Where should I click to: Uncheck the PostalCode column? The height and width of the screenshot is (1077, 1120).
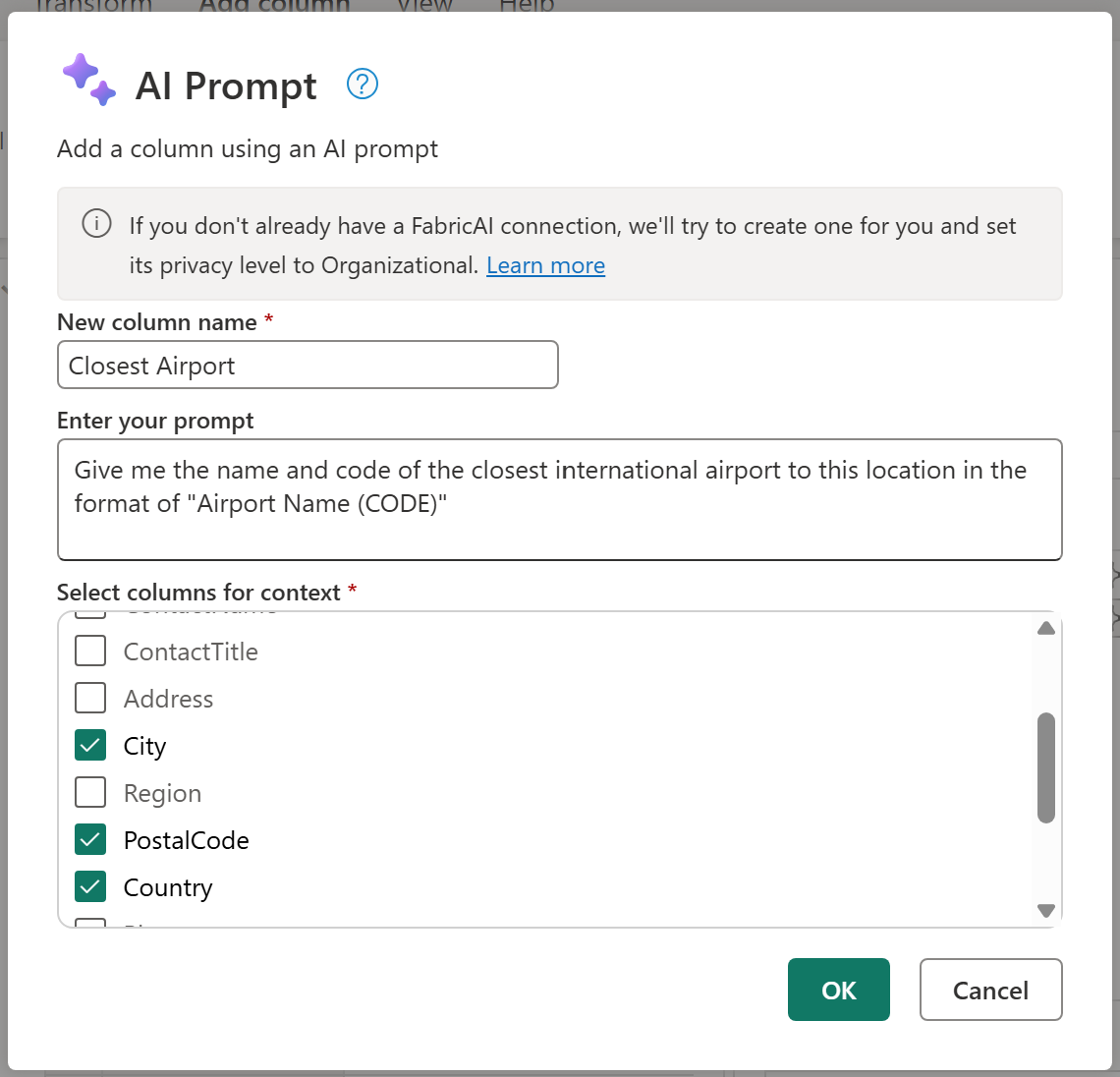click(90, 839)
